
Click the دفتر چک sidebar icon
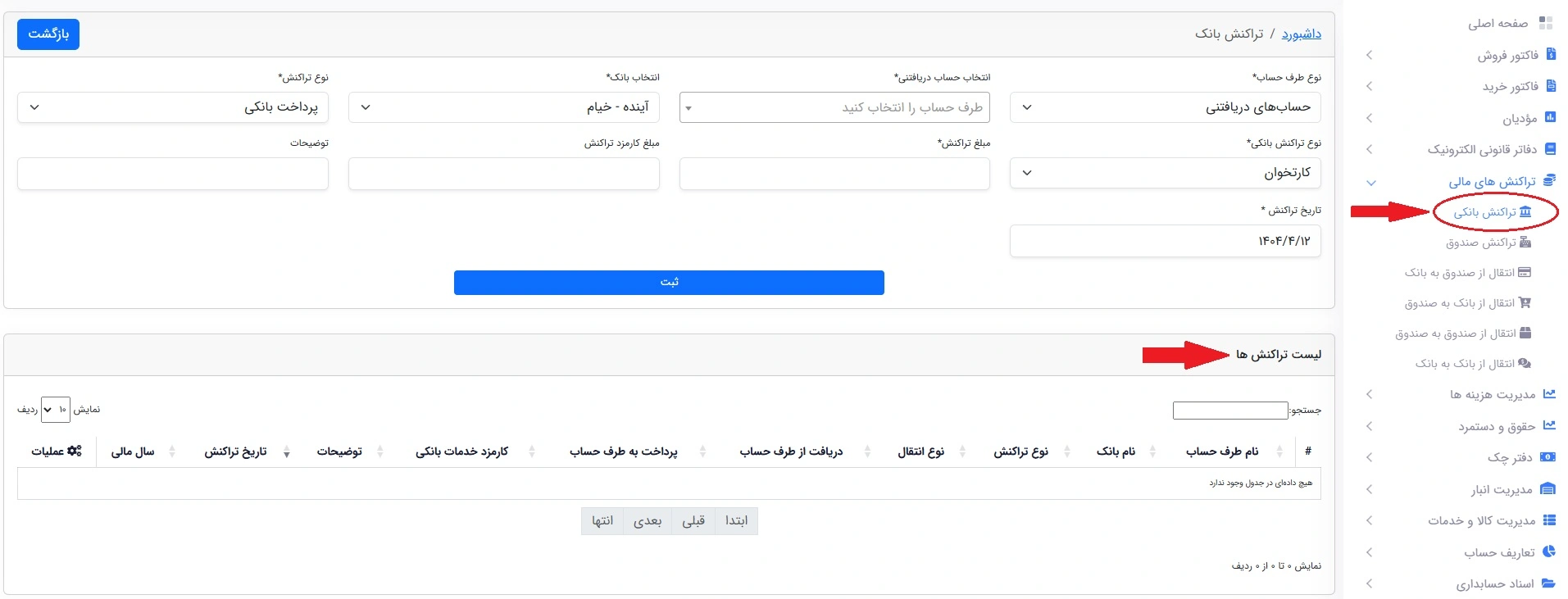1548,456
